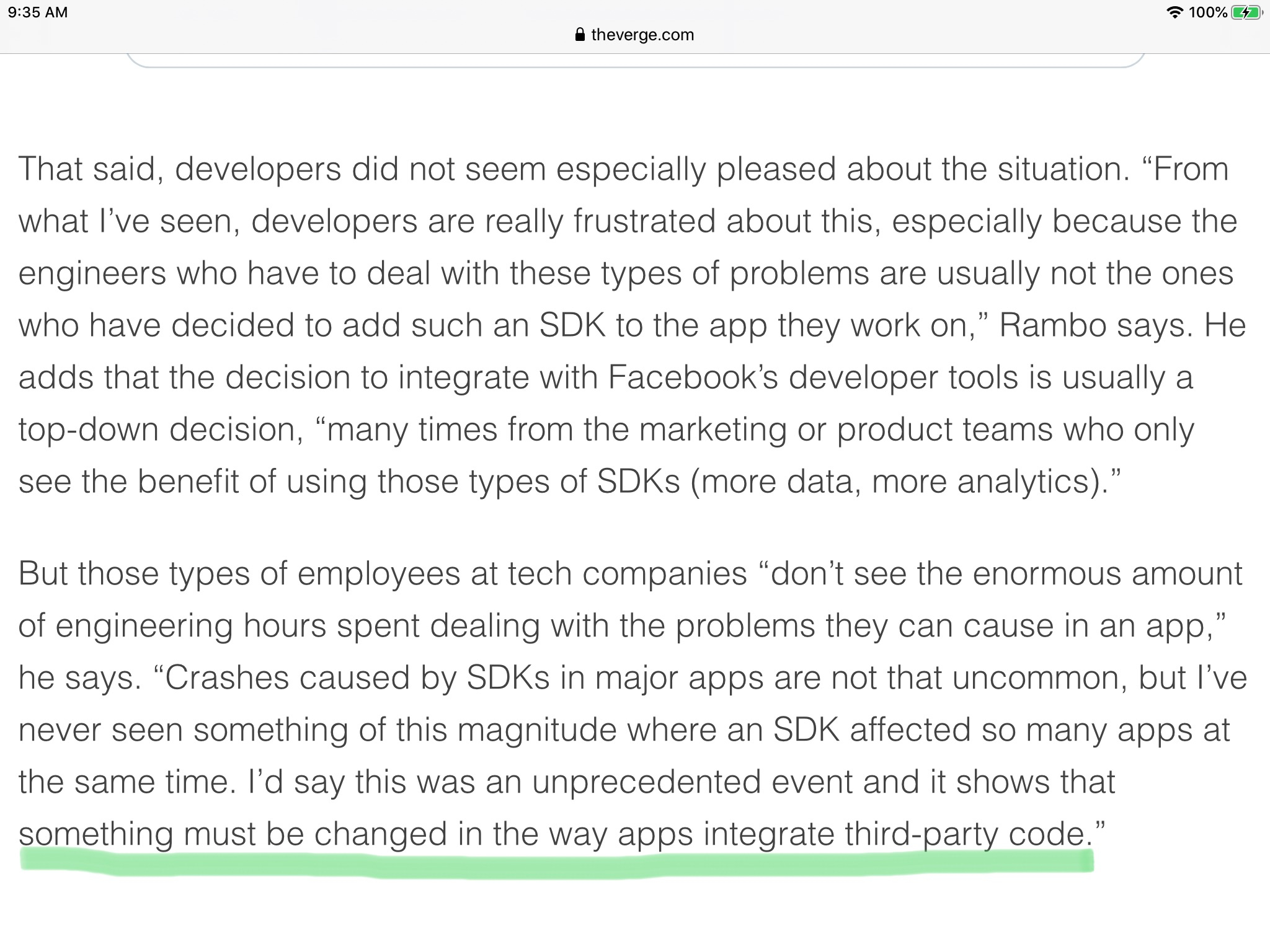Tap the lock icon beside theverge.com
The height and width of the screenshot is (952, 1270).
click(580, 35)
